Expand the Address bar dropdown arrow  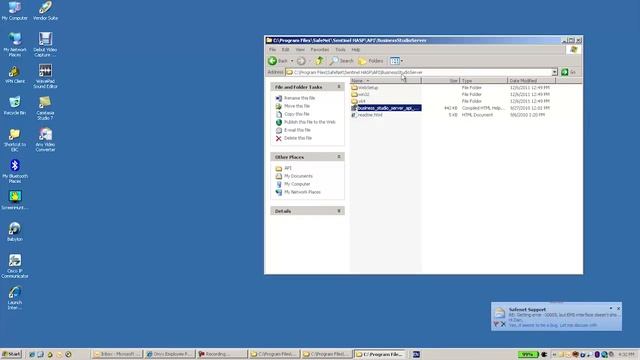(x=554, y=72)
